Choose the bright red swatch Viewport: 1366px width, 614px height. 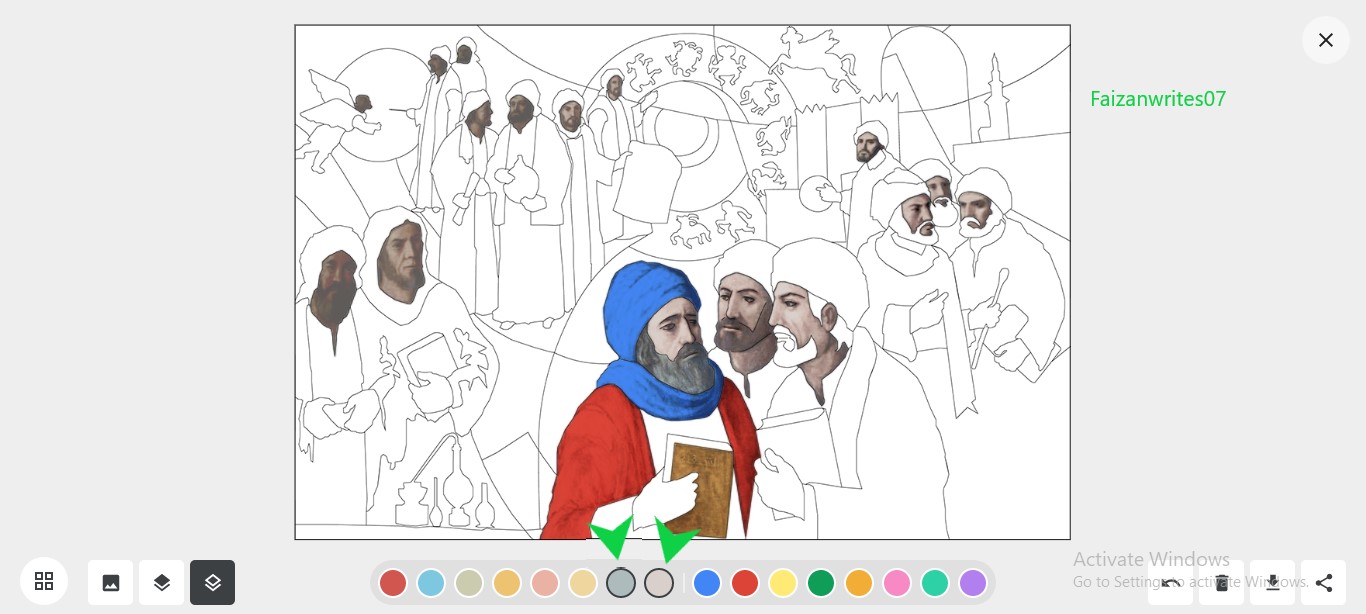point(745,583)
